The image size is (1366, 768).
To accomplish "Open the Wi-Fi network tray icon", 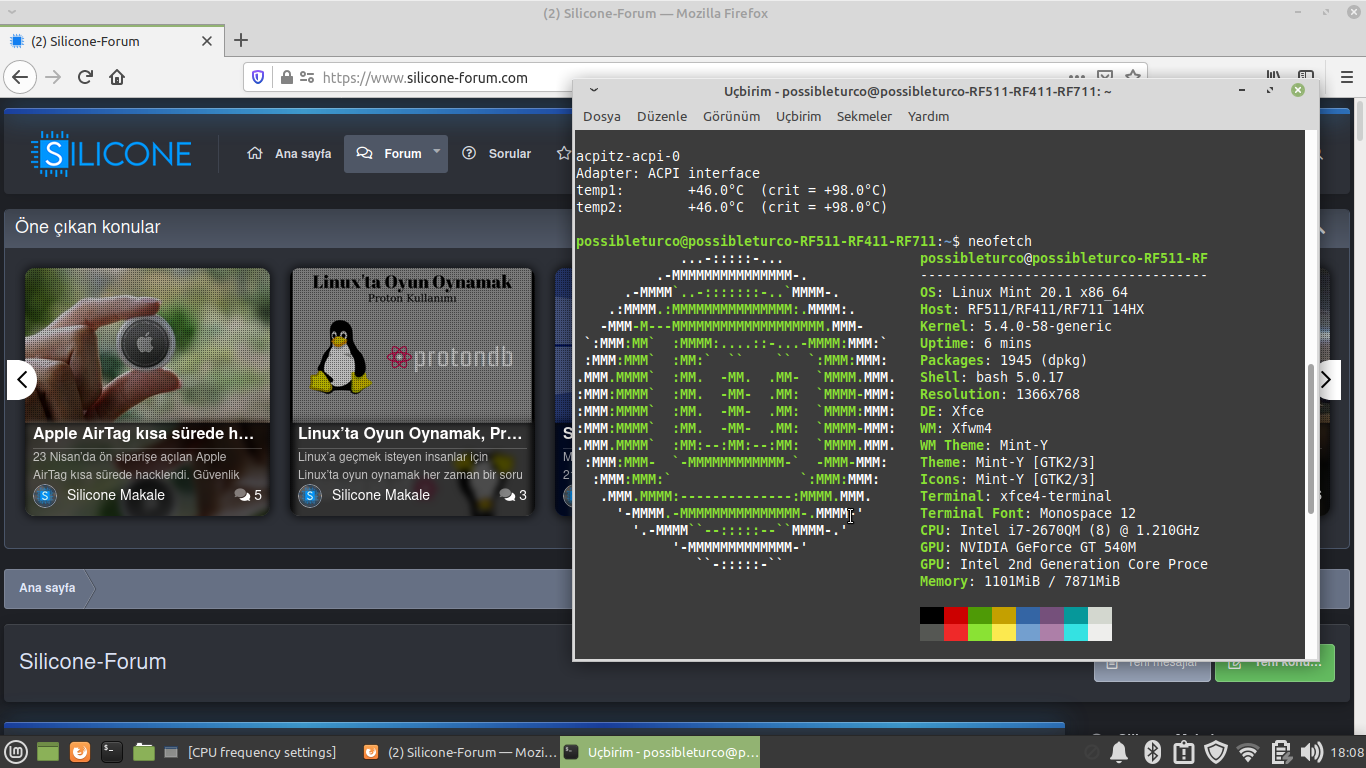I will [x=1247, y=752].
